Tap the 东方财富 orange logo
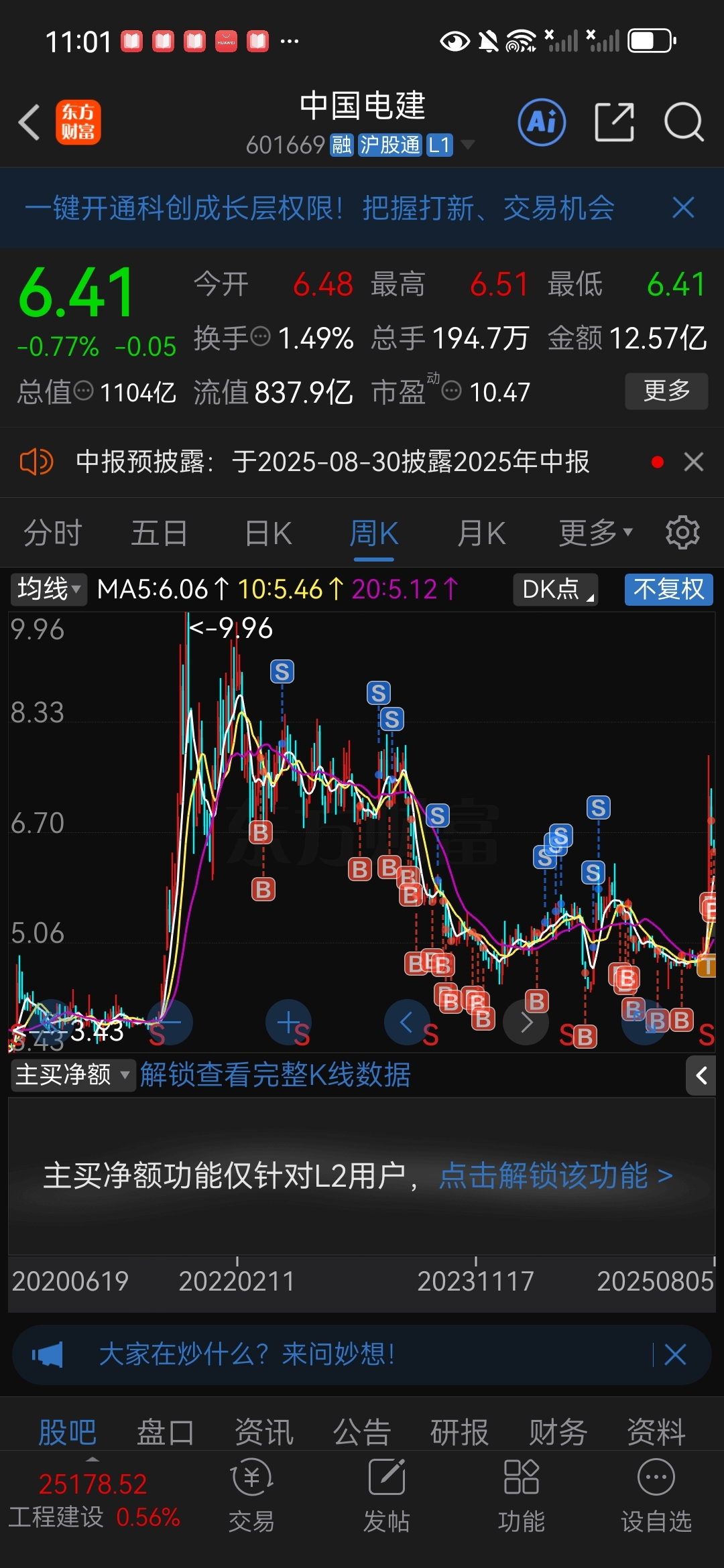Screen dimensions: 724x1568 click(78, 122)
